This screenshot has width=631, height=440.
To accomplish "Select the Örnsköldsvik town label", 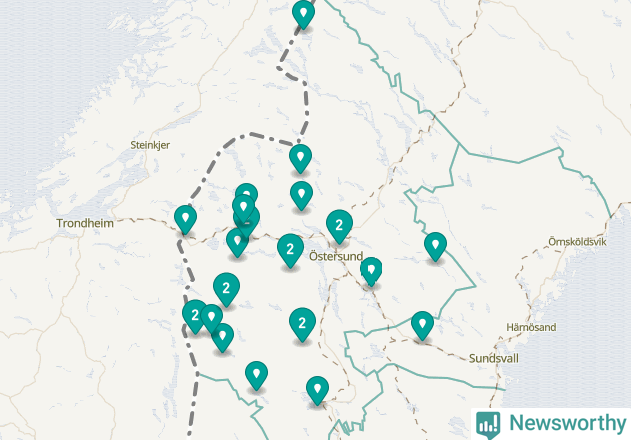I will [577, 242].
